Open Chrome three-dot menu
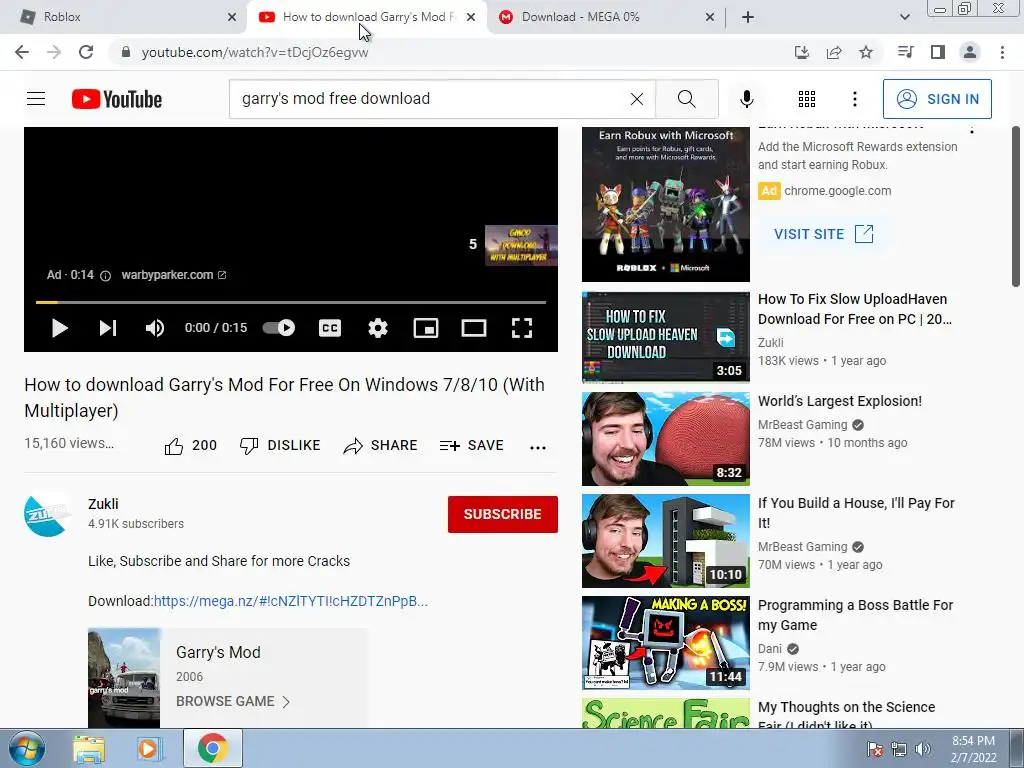The image size is (1024, 768). click(x=1002, y=52)
